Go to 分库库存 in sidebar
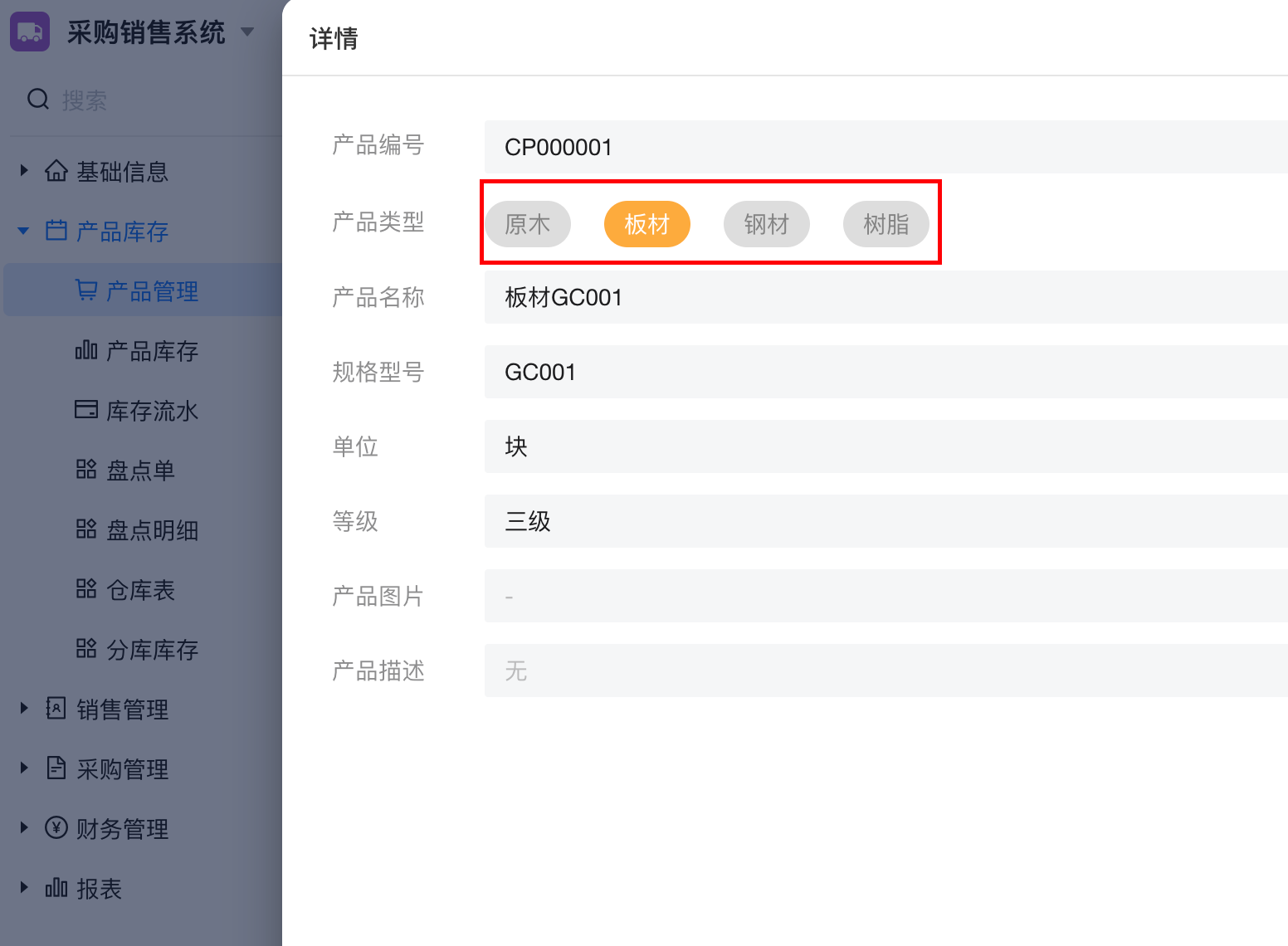Image resolution: width=1288 pixels, height=946 pixels. tap(152, 650)
